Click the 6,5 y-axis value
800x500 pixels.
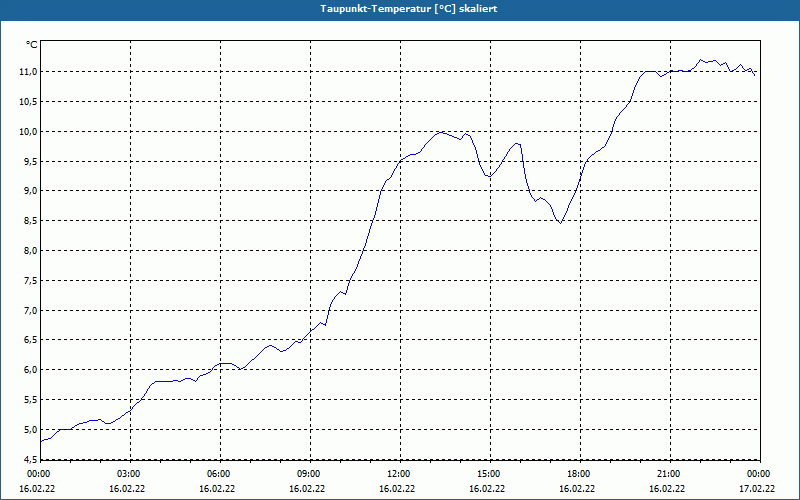coord(31,340)
